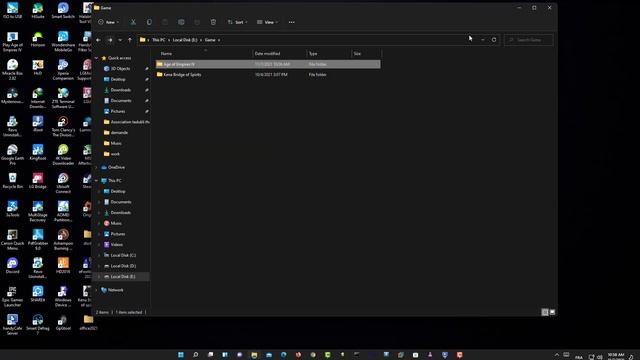Screen dimensions: 640x360
Task: Open taskbar Search icon
Action: click(x=196, y=355)
